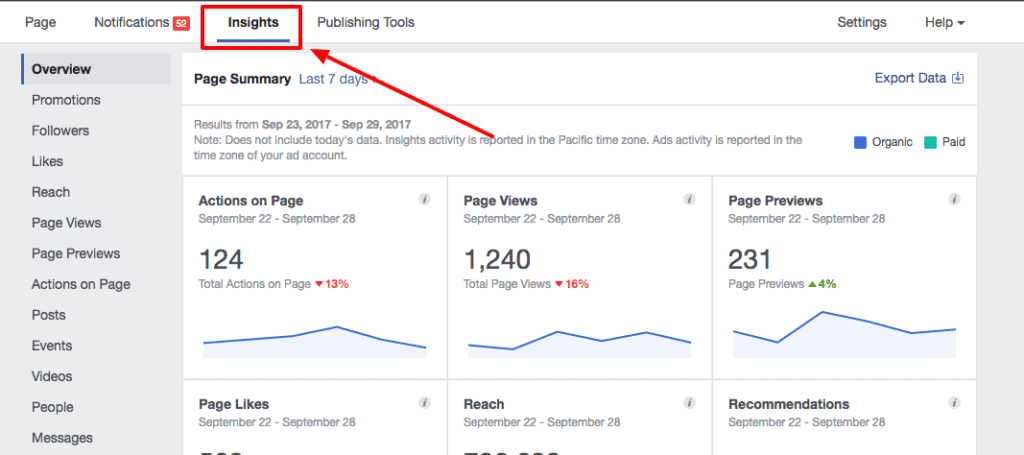1024x455 pixels.
Task: Open Page Previews in sidebar
Action: pyautogui.click(x=76, y=253)
